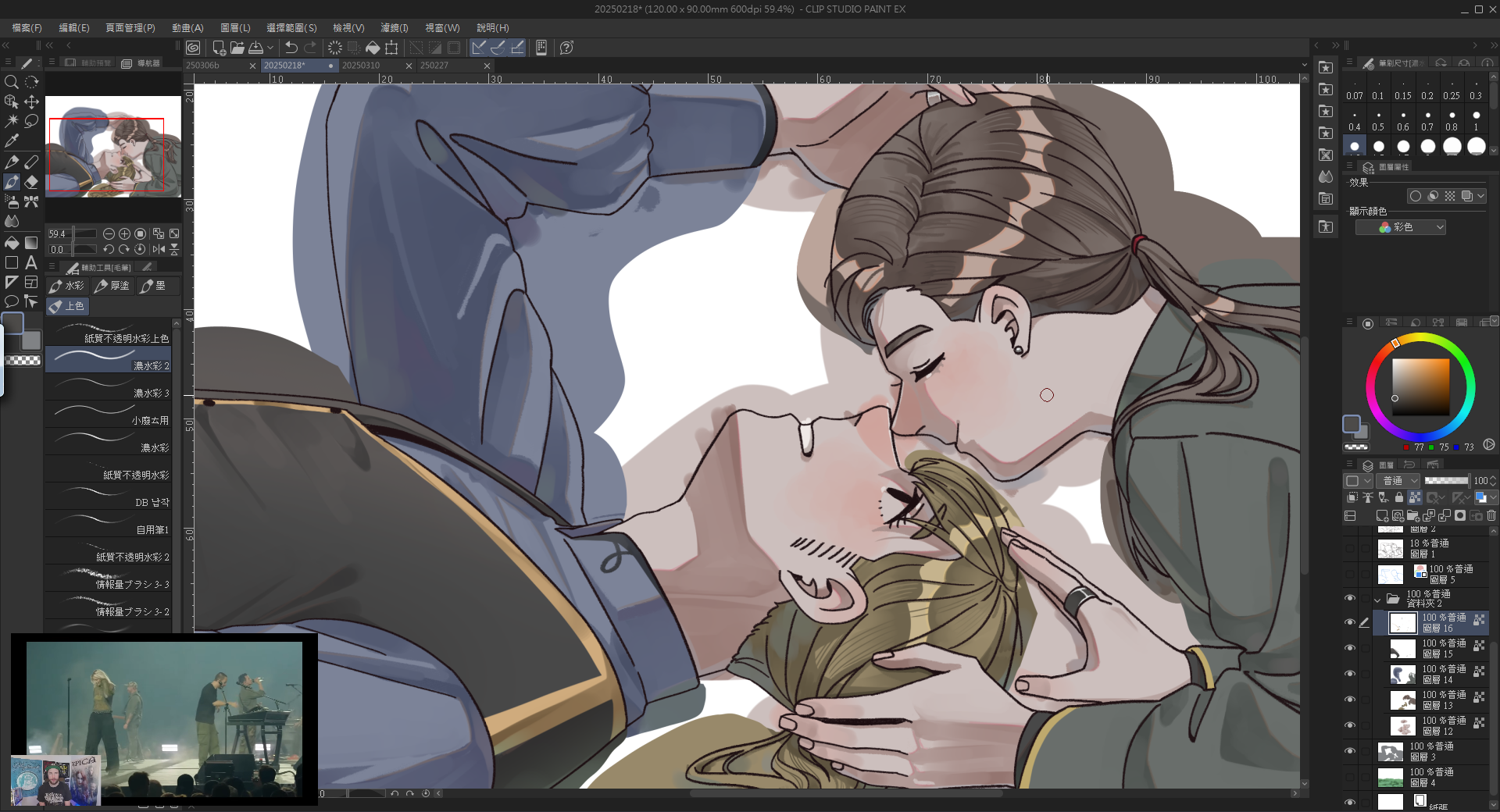Select the Fill bucket tool

12,243
